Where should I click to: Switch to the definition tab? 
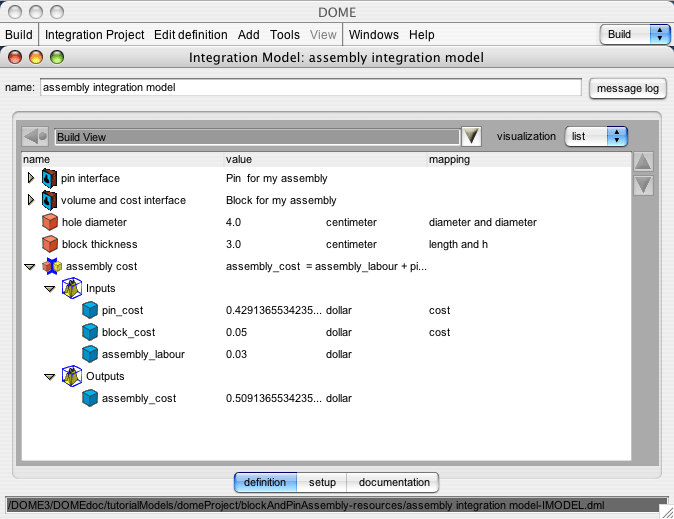click(x=265, y=482)
